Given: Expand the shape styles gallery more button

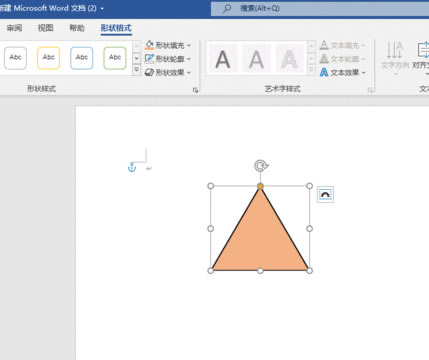Looking at the screenshot, I should pyautogui.click(x=137, y=70).
